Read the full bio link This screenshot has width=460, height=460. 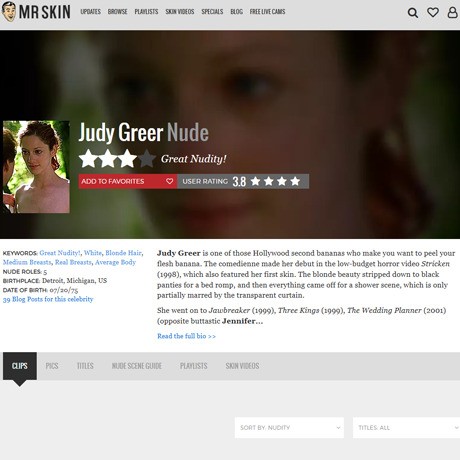186,336
